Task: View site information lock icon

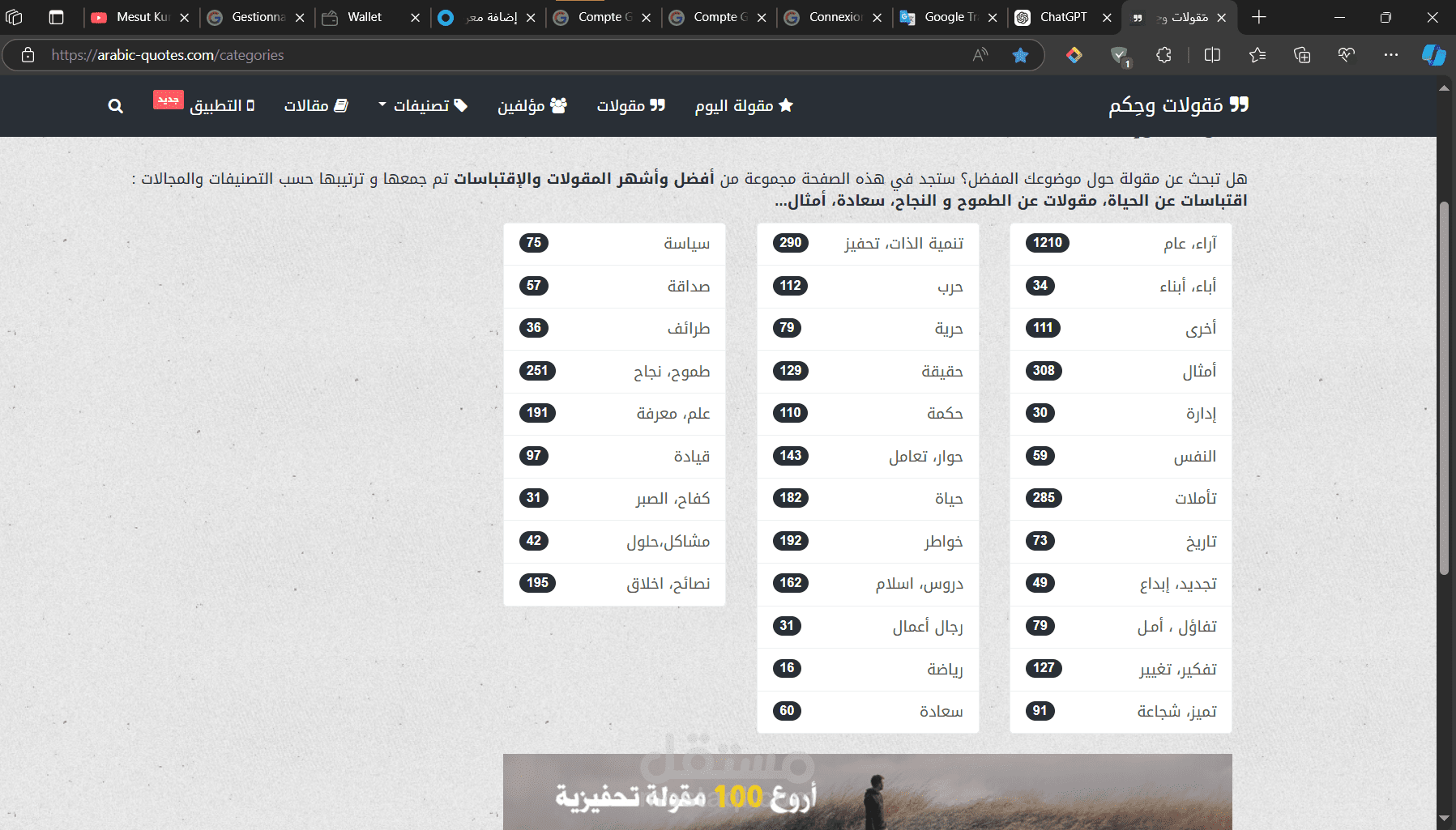Action: click(28, 55)
